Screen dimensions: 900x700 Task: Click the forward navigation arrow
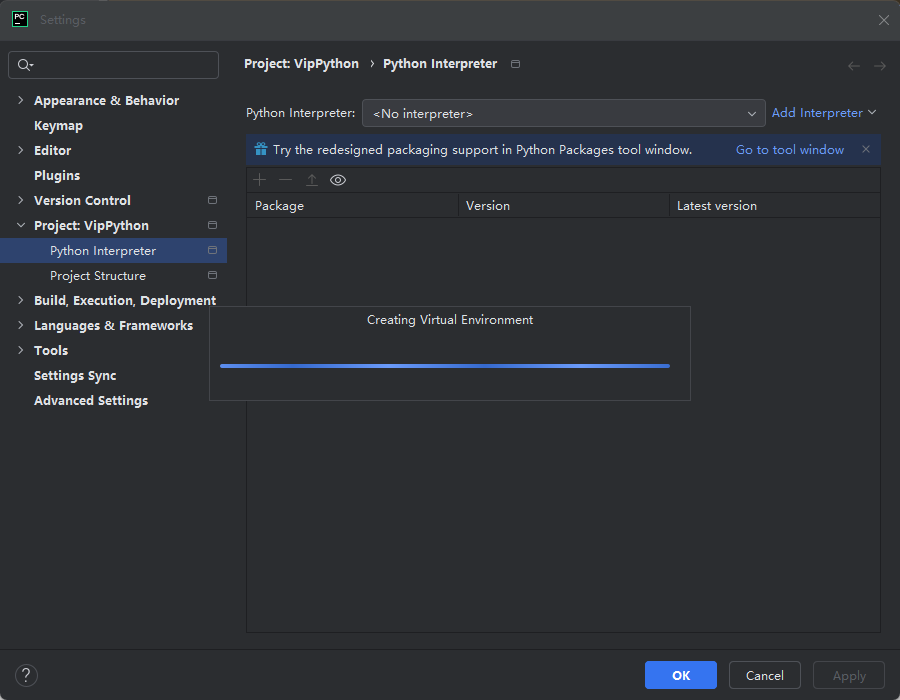coord(880,66)
